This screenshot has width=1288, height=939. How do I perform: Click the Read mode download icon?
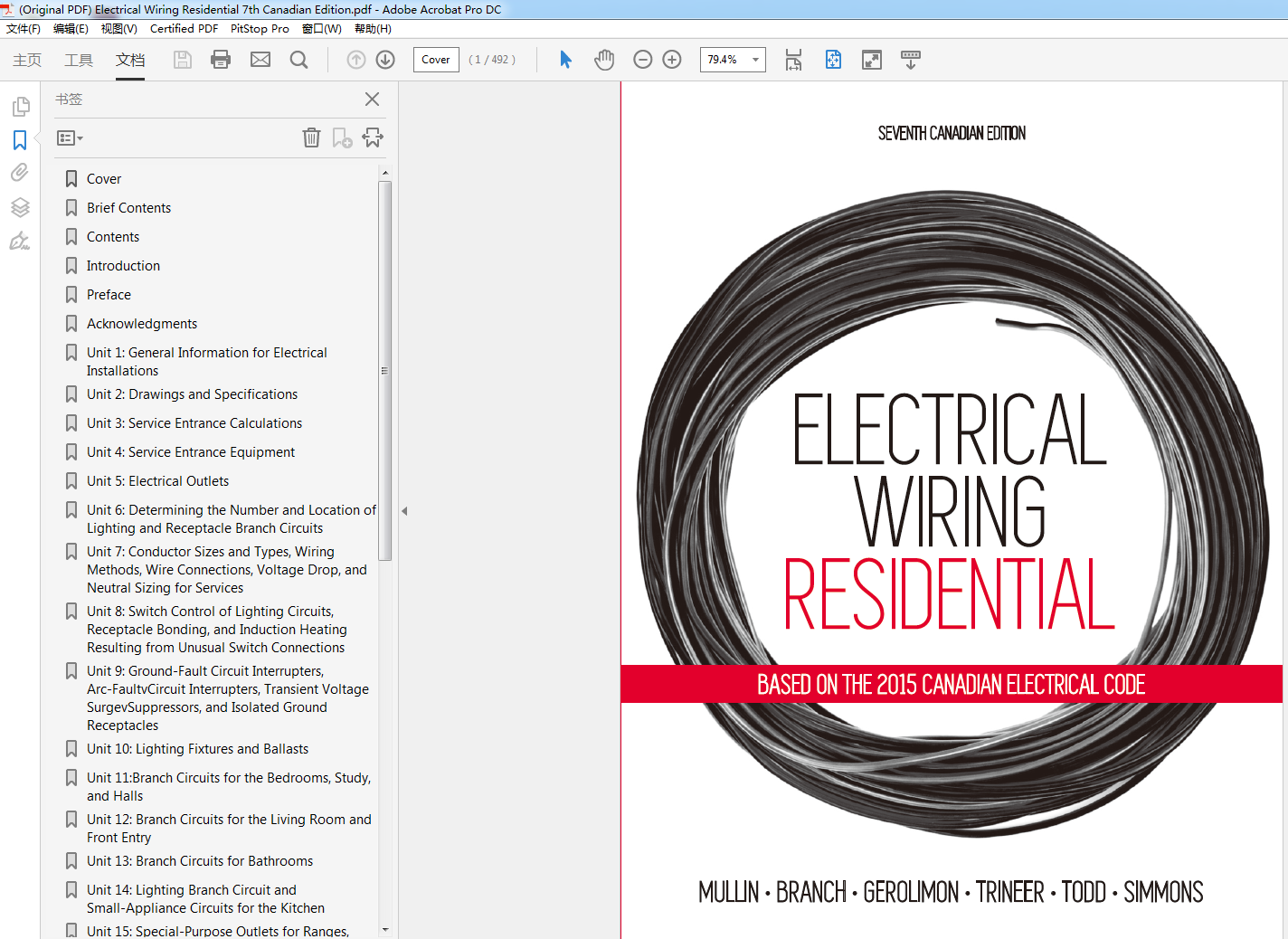911,60
